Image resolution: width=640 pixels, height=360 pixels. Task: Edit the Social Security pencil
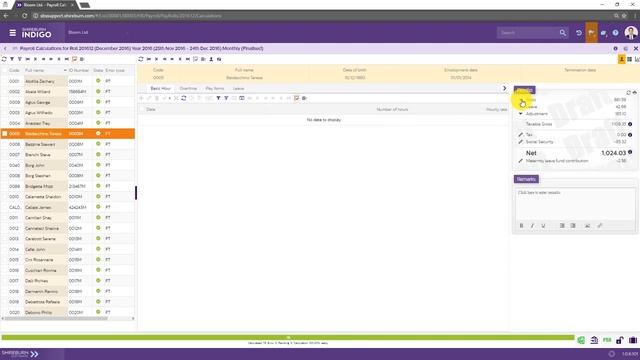520,142
